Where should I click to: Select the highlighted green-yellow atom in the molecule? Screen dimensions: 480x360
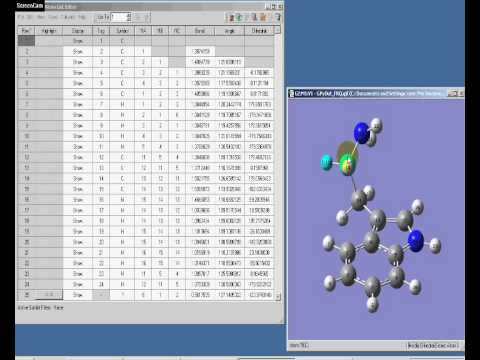[x=348, y=164]
